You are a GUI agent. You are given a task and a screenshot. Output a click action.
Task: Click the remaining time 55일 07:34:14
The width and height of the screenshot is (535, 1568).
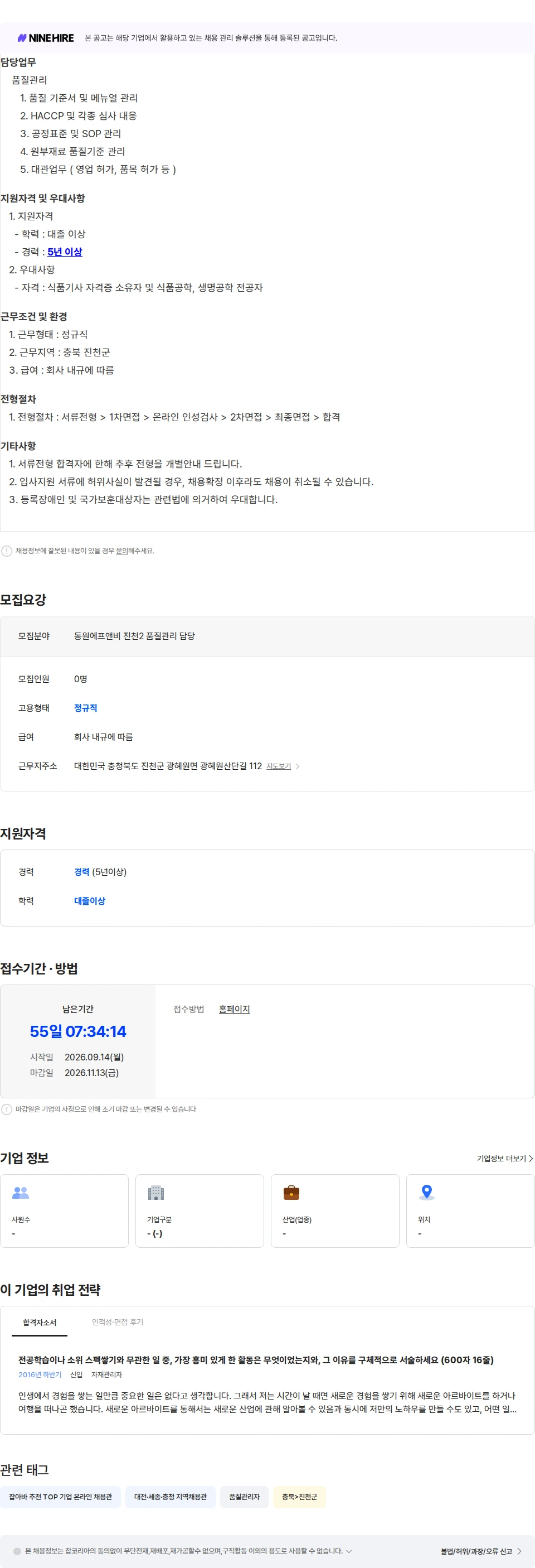[x=78, y=1031]
